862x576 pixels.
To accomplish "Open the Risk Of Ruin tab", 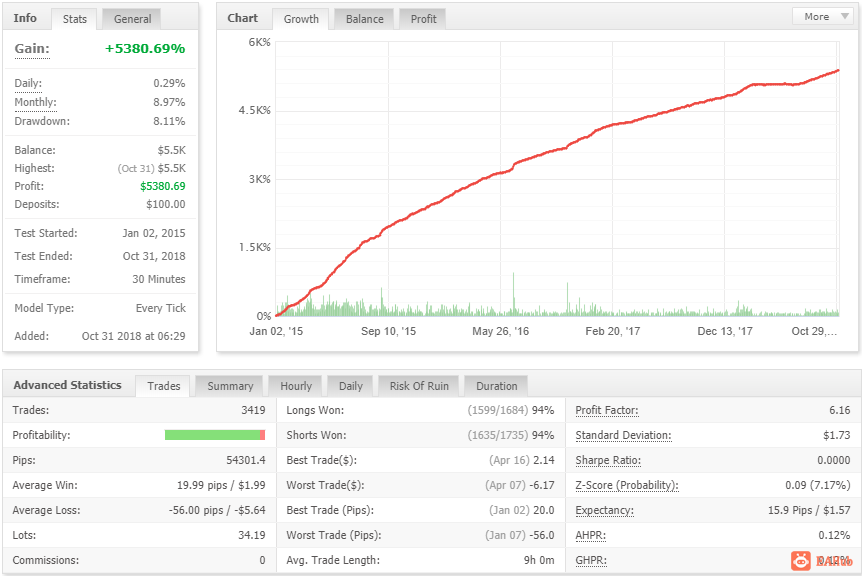I will [x=419, y=386].
